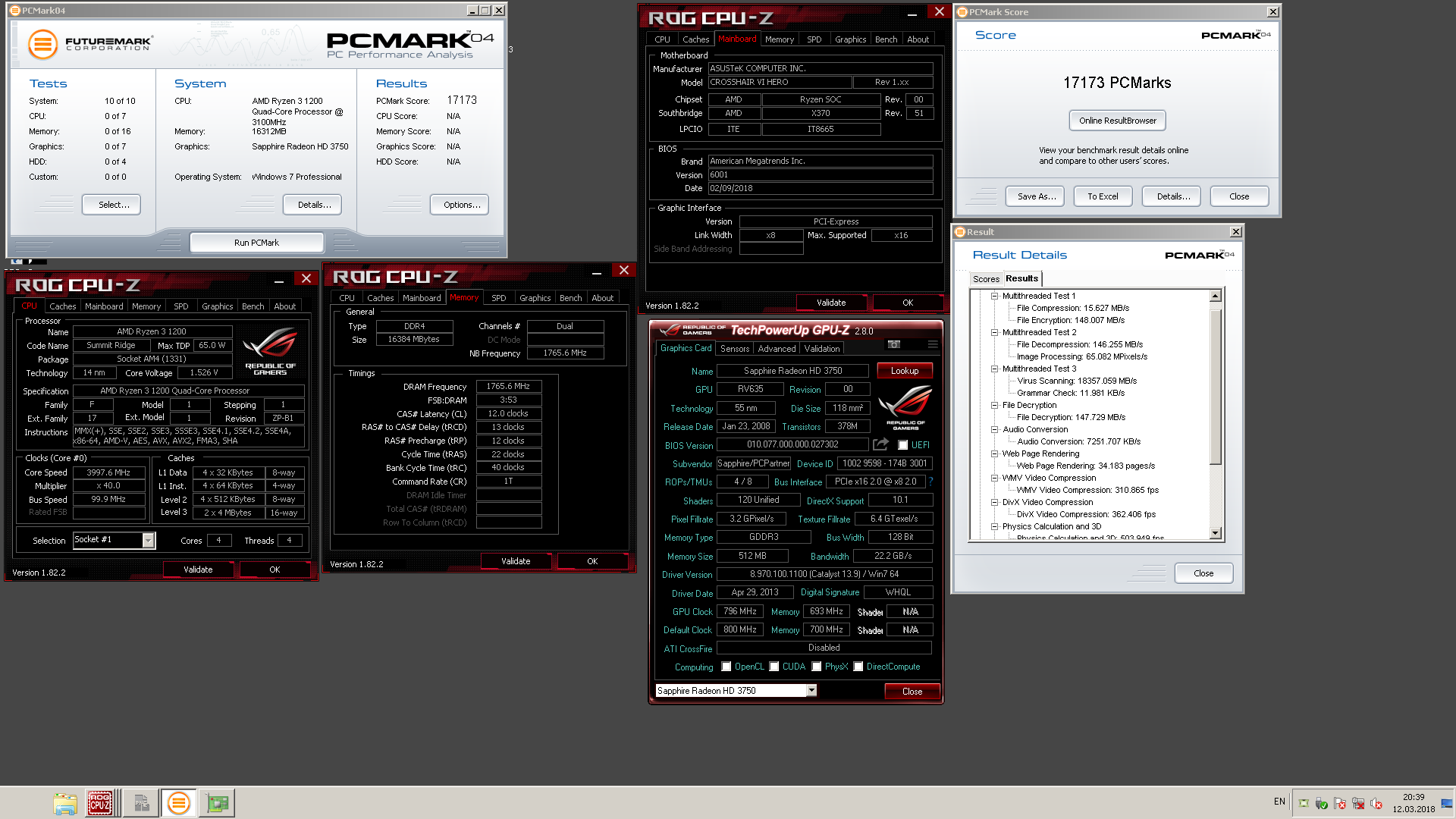The width and height of the screenshot is (1456, 819).
Task: Close GPU-Z with the Close button
Action: (x=912, y=692)
